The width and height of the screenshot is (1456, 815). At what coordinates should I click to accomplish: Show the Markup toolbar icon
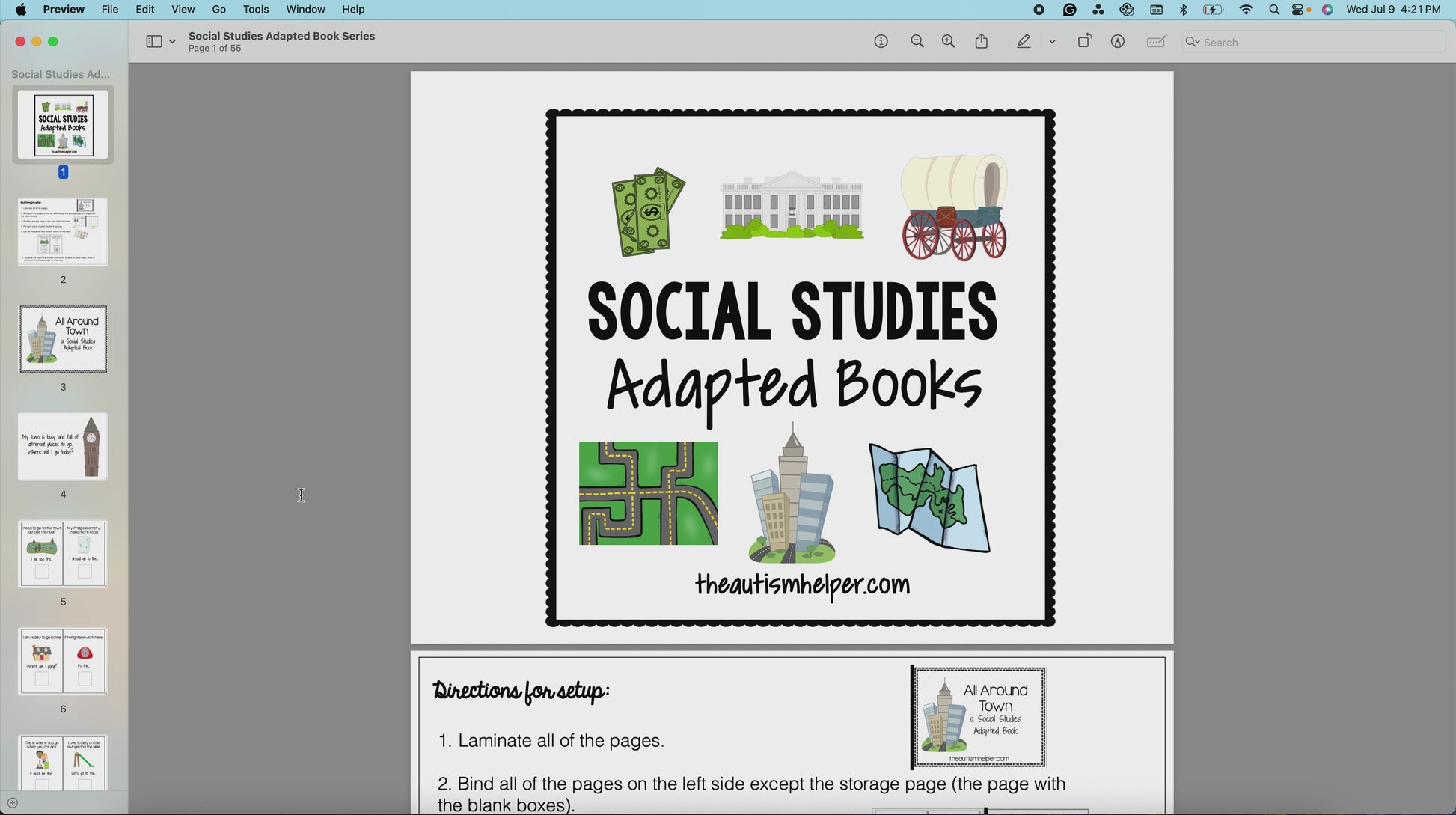[1118, 42]
